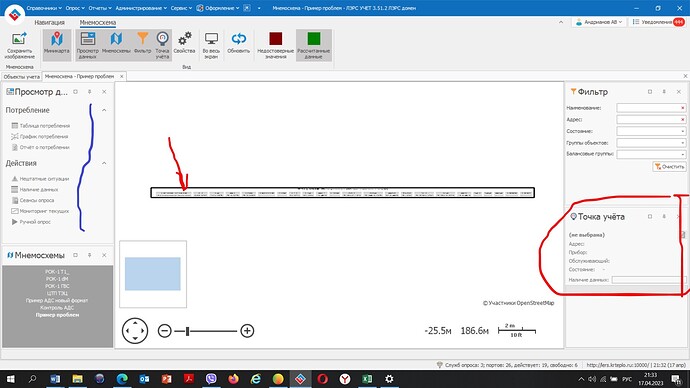Click the zoom slider handle on map
The height and width of the screenshot is (388, 690).
coord(187,331)
